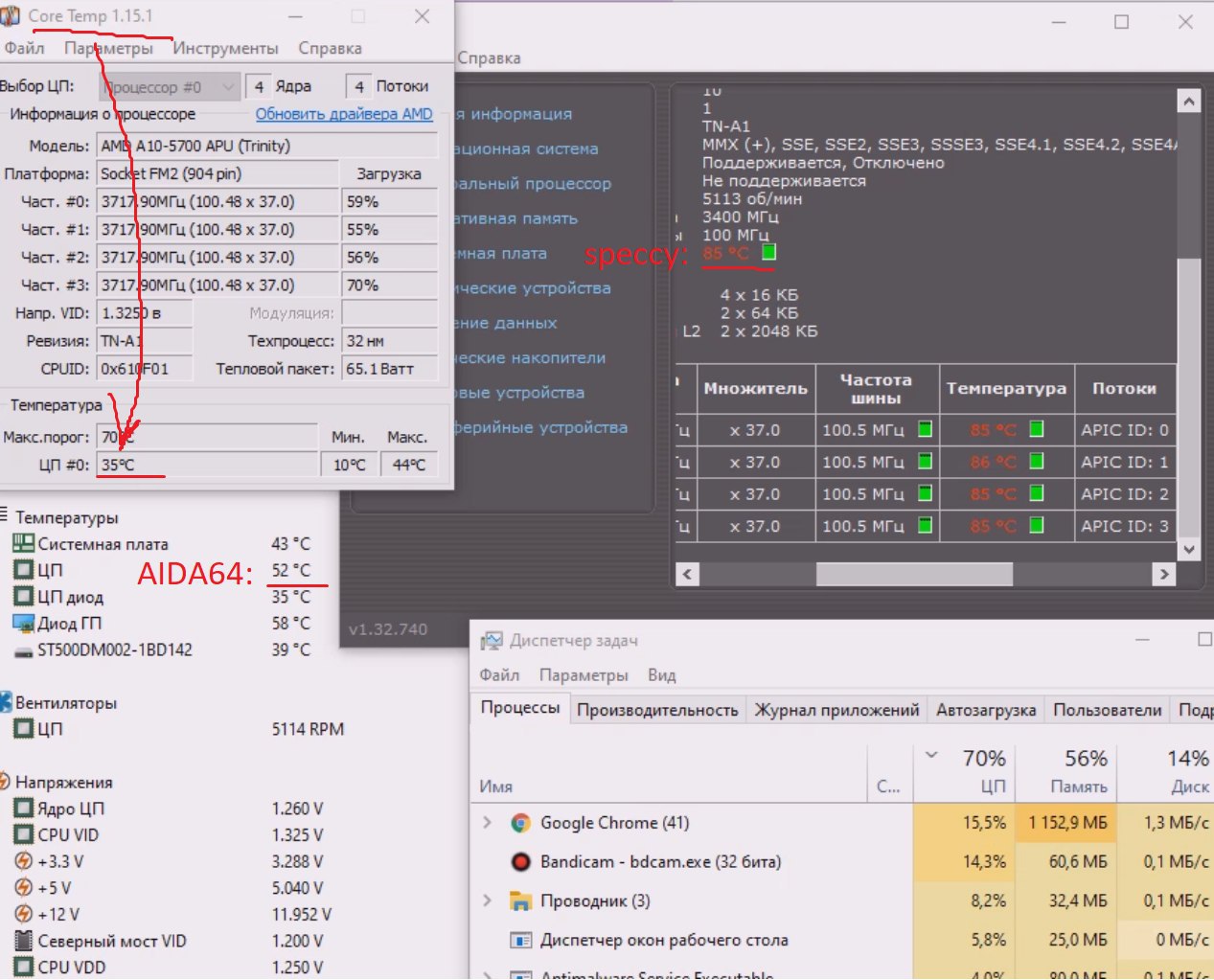Viewport: 1214px width, 980px height.
Task: Expand Google Chrome (41) process group
Action: pyautogui.click(x=487, y=823)
